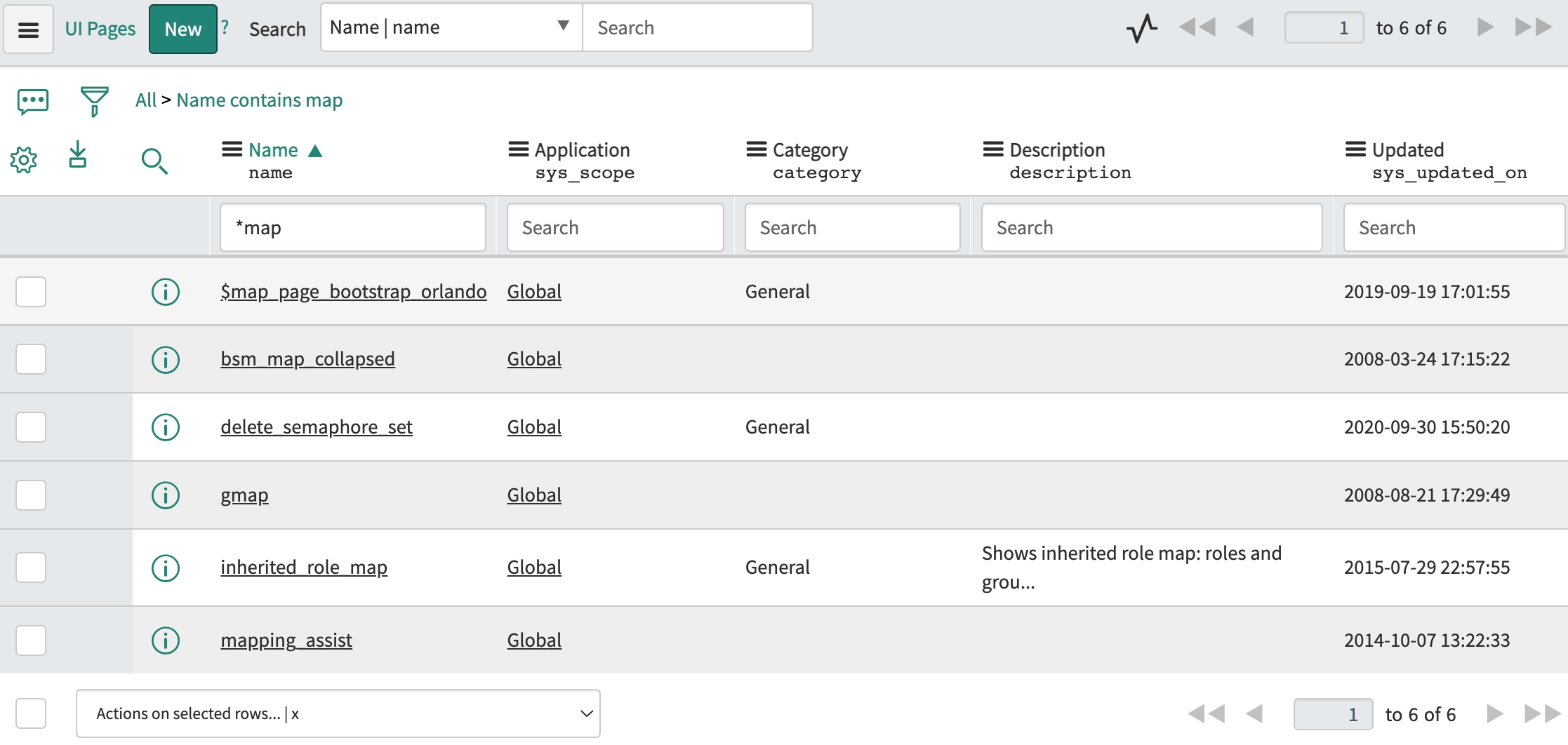Image resolution: width=1568 pixels, height=745 pixels.
Task: Open the gmap record link
Action: point(244,495)
